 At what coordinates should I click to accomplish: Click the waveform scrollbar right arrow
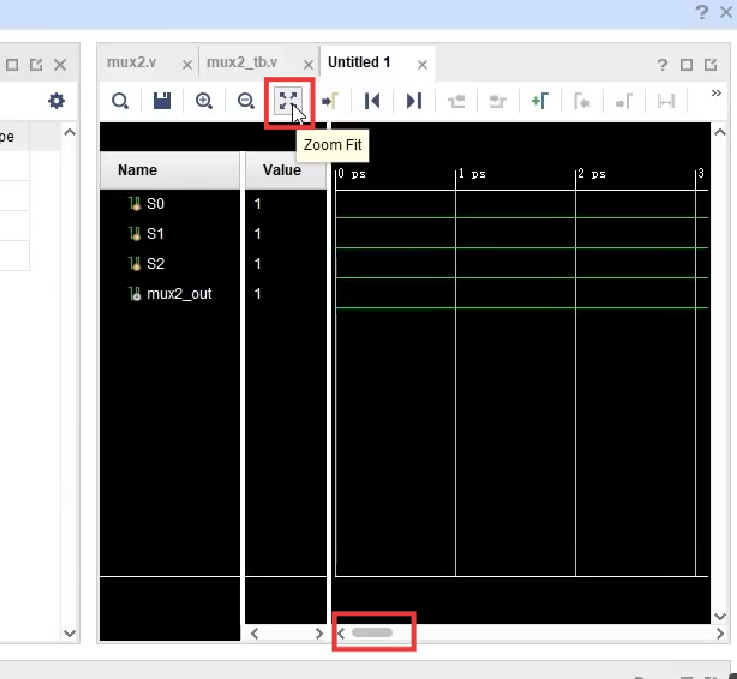click(x=720, y=633)
